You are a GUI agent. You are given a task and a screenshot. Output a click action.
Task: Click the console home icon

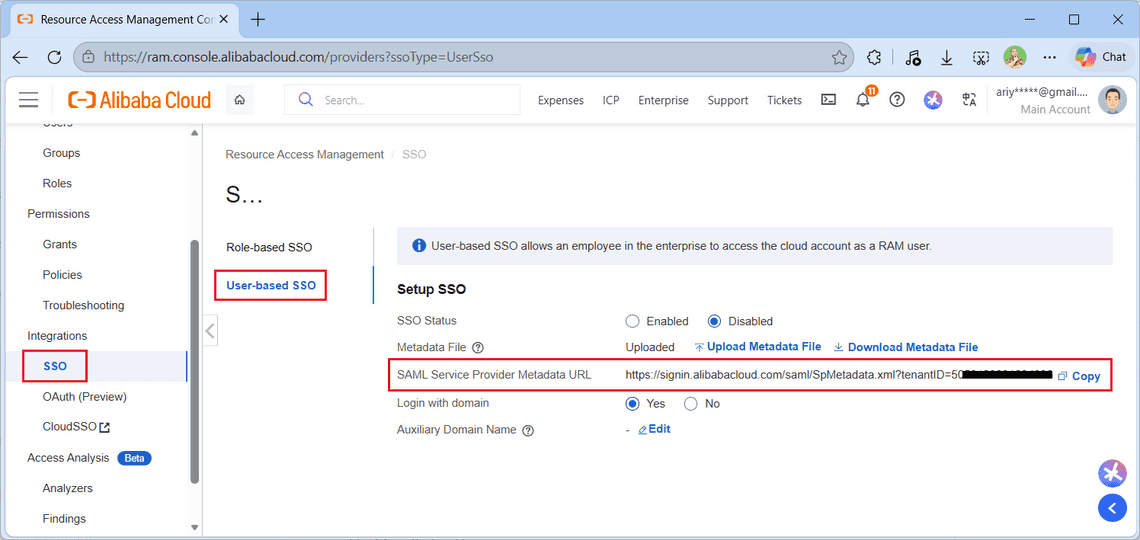(239, 100)
